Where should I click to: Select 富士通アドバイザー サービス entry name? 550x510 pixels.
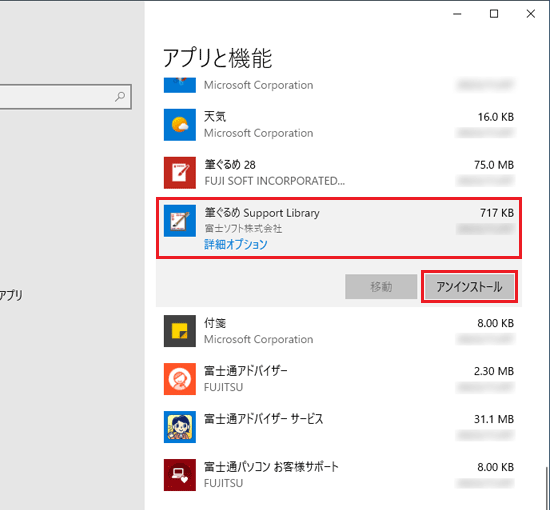pyautogui.click(x=263, y=419)
